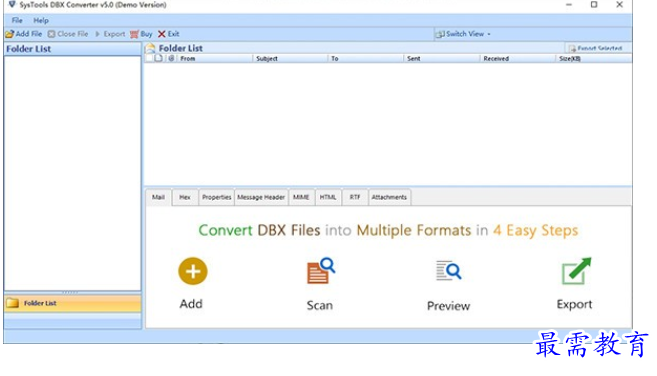Viewport: 657px width, 376px height.
Task: Close the DBX Converter window
Action: point(620,5)
